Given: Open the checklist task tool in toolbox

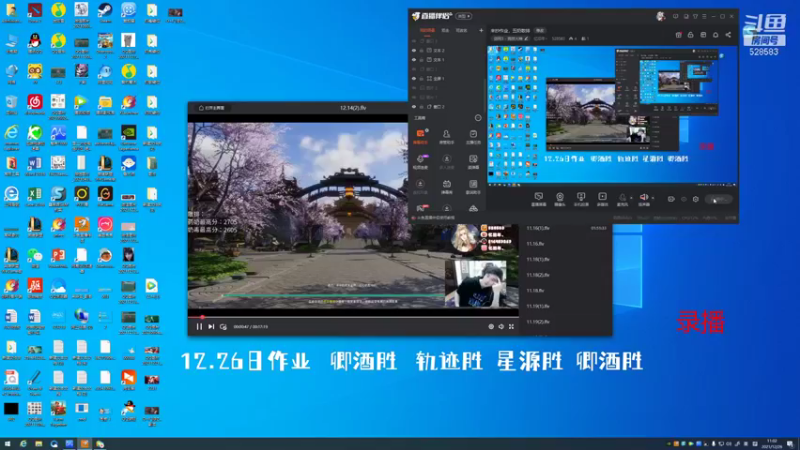Looking at the screenshot, I should click(473, 137).
